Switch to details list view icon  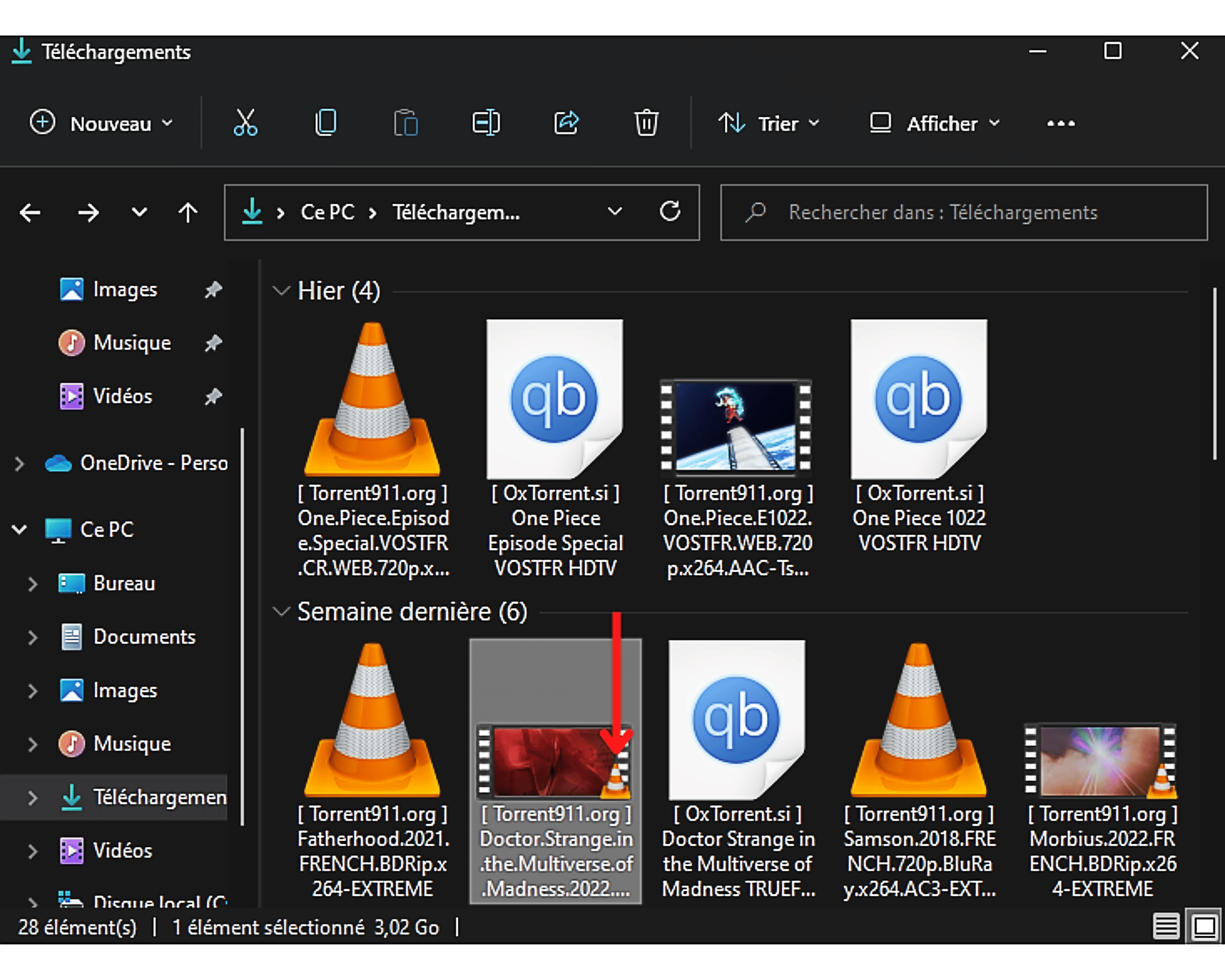[1166, 927]
